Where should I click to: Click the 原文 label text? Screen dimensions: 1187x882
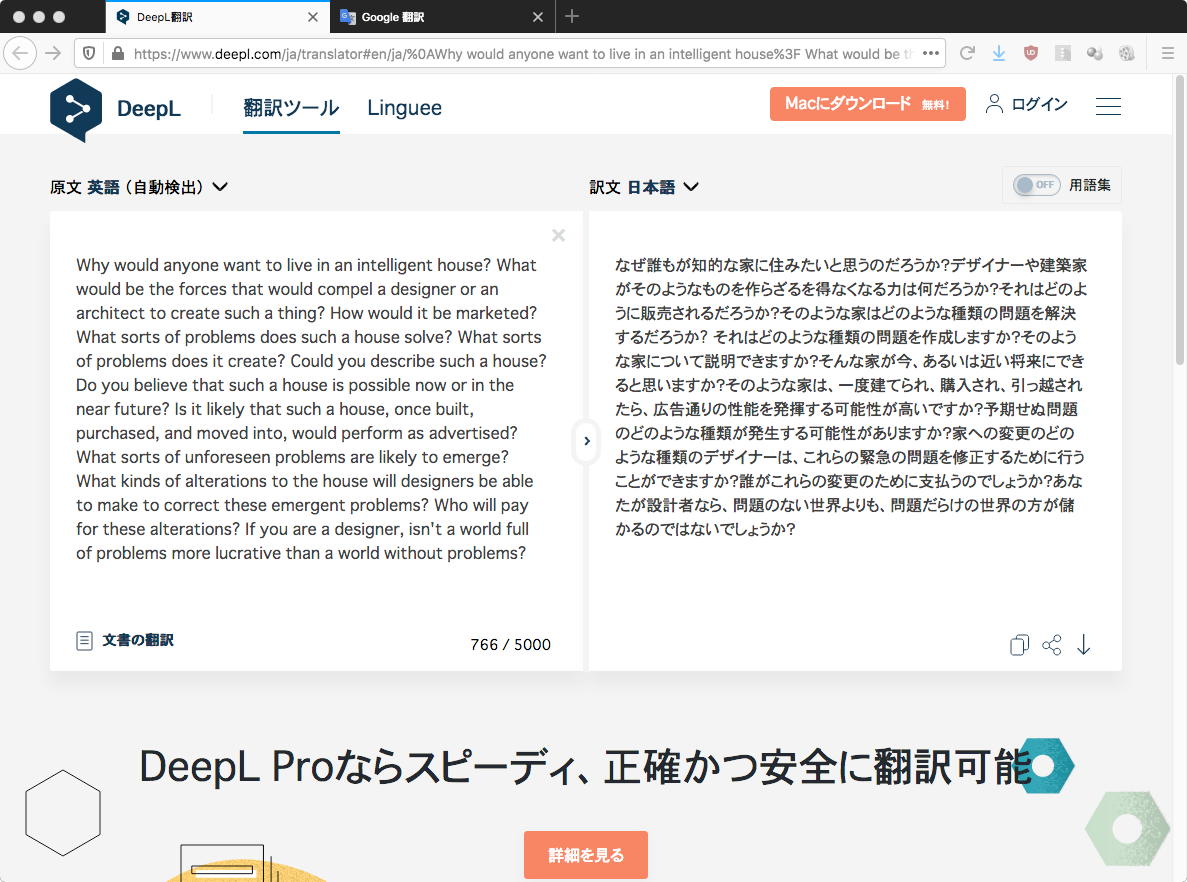65,187
